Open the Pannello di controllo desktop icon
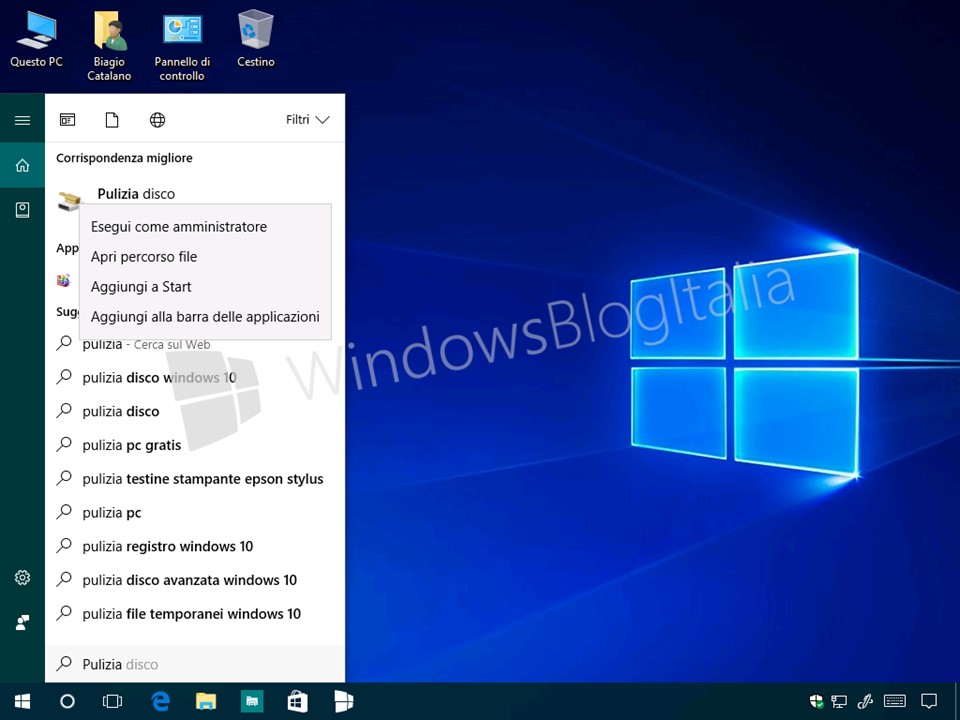This screenshot has height=720, width=960. click(182, 47)
